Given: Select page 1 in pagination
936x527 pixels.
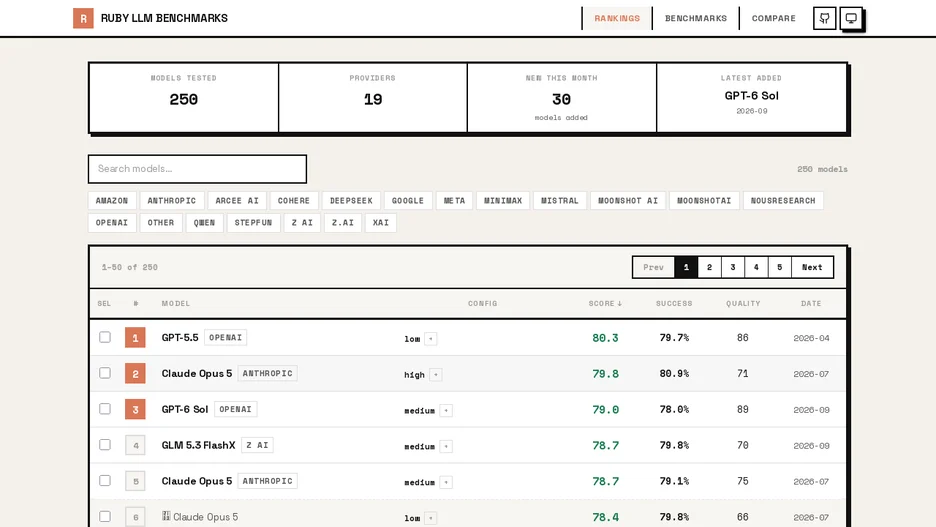Looking at the screenshot, I should [686, 267].
